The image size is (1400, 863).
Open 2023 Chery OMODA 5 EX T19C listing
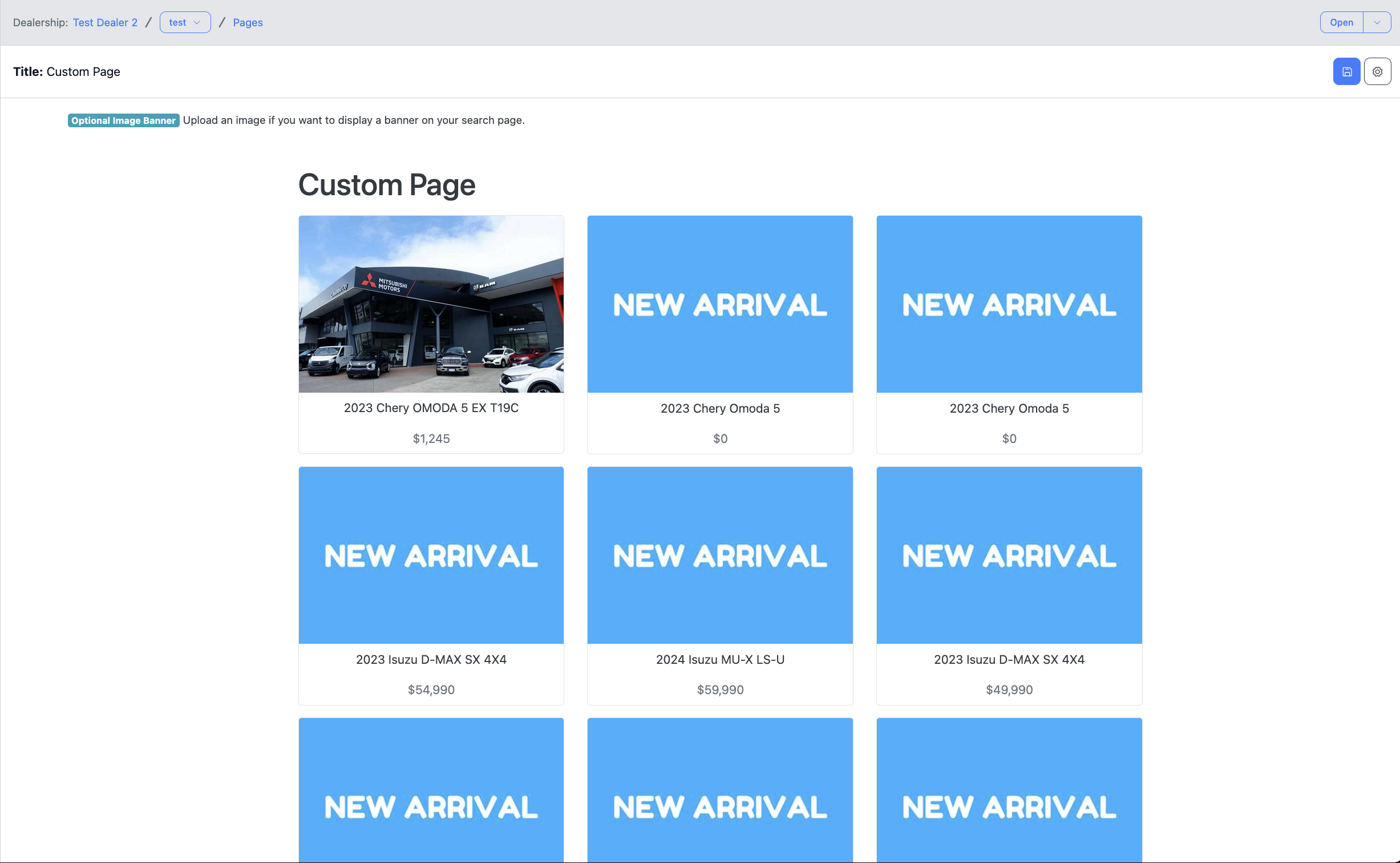[x=431, y=408]
